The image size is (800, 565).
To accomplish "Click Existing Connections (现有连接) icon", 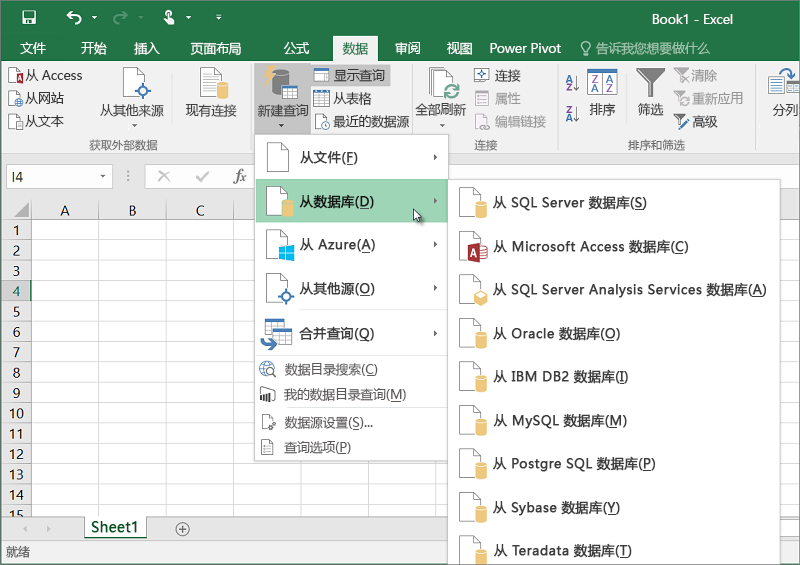I will (x=213, y=83).
